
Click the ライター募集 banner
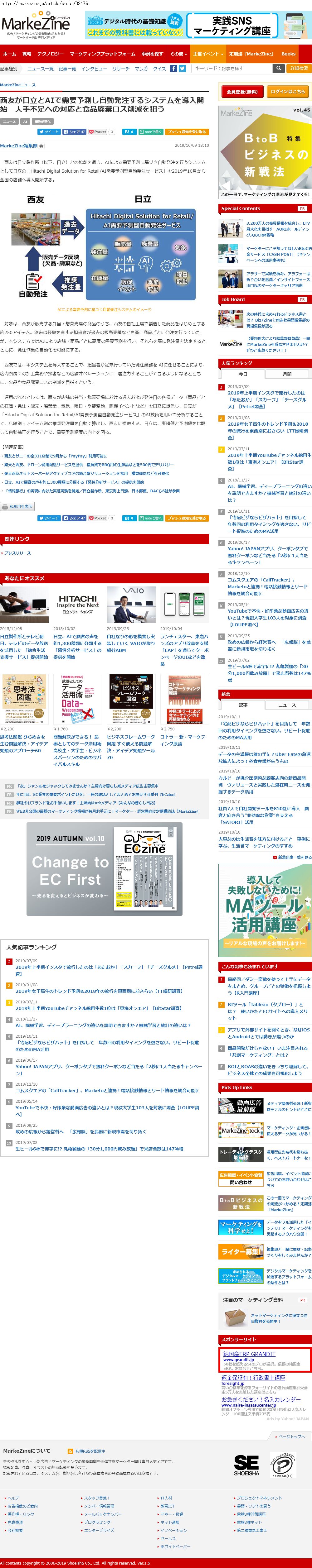point(241,1252)
